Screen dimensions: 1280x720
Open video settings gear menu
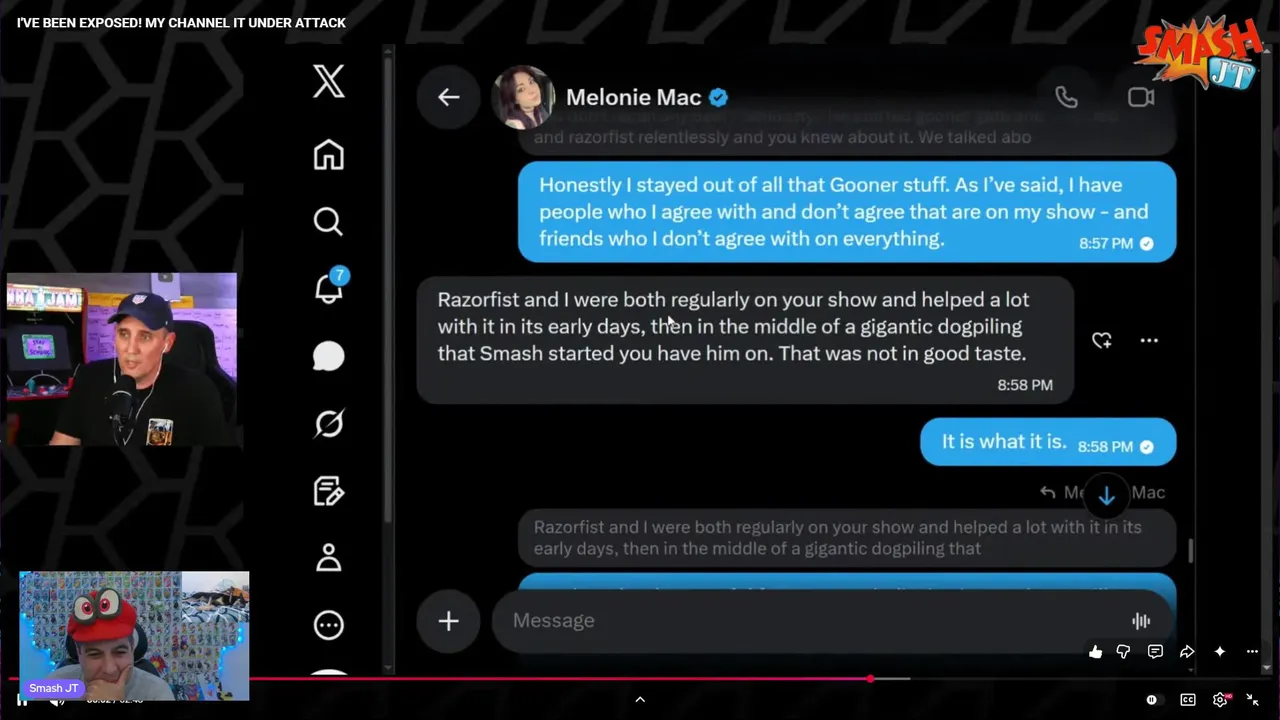pos(1221,700)
